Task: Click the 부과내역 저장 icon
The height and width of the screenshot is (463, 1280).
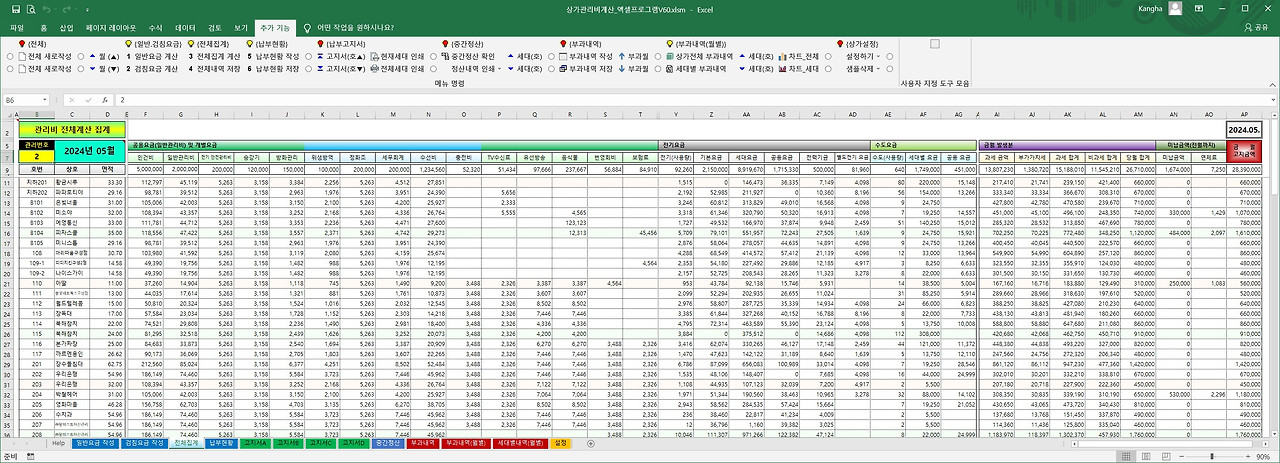Action: click(x=562, y=69)
